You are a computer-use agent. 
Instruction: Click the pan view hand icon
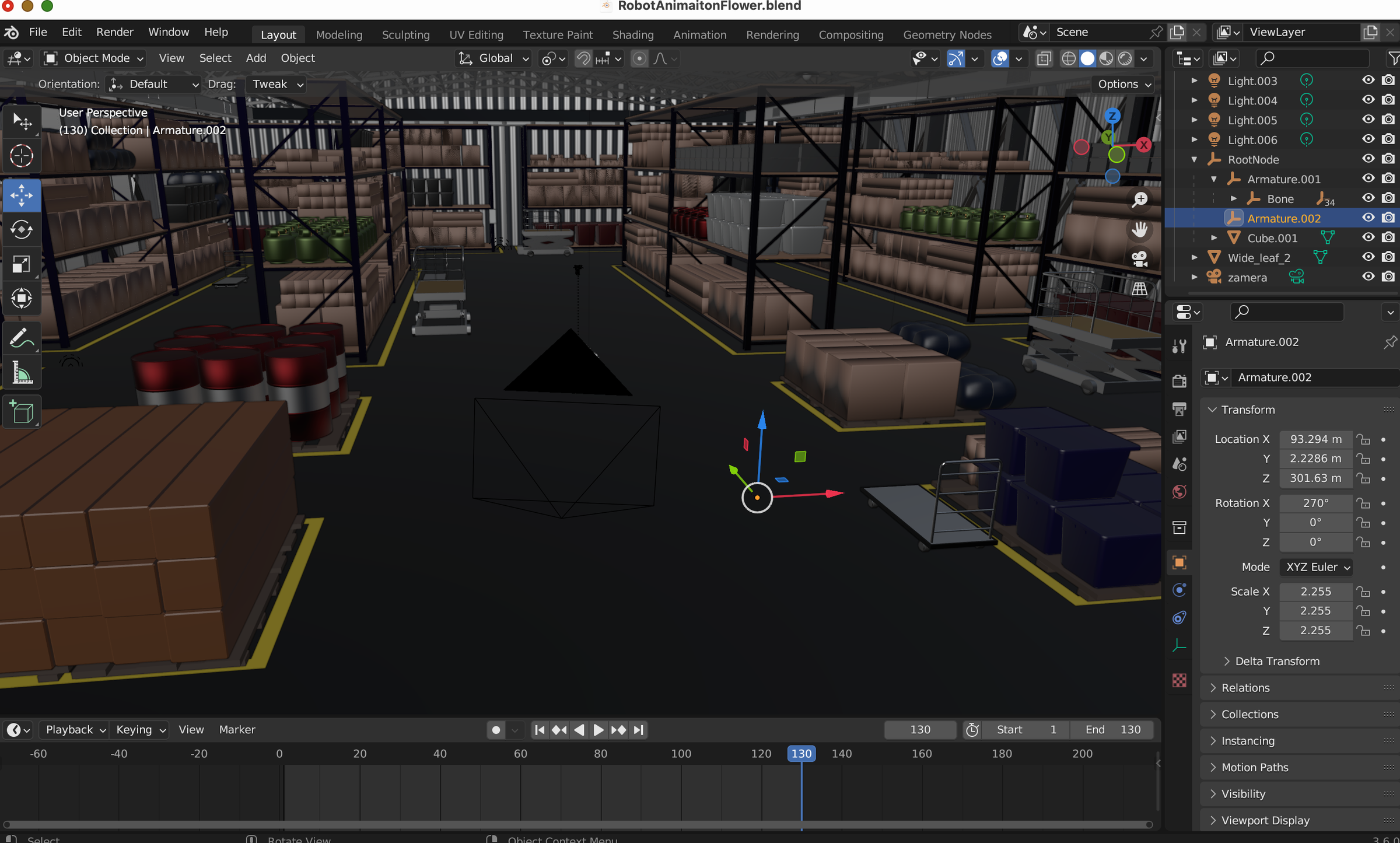pos(1139,229)
